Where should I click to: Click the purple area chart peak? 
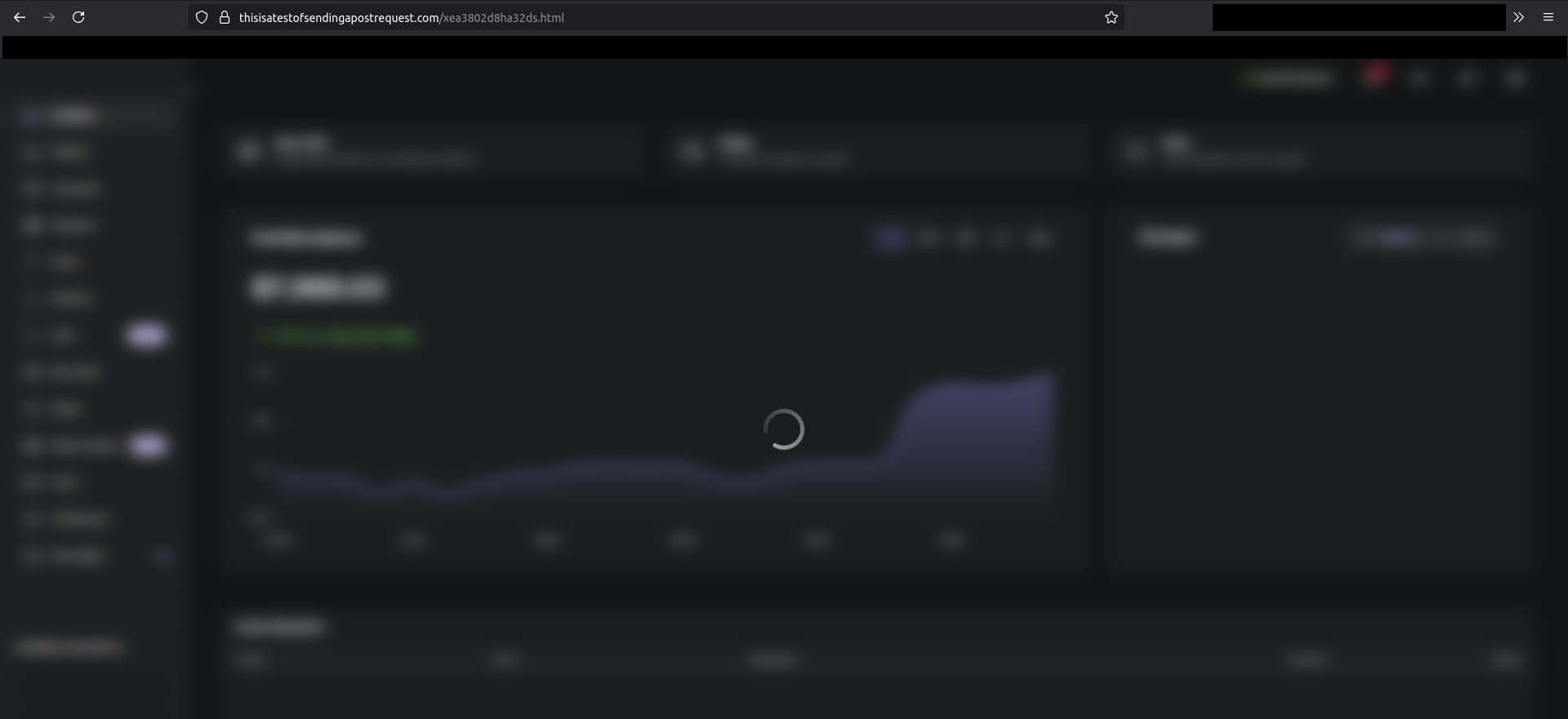pyautogui.click(x=1045, y=379)
